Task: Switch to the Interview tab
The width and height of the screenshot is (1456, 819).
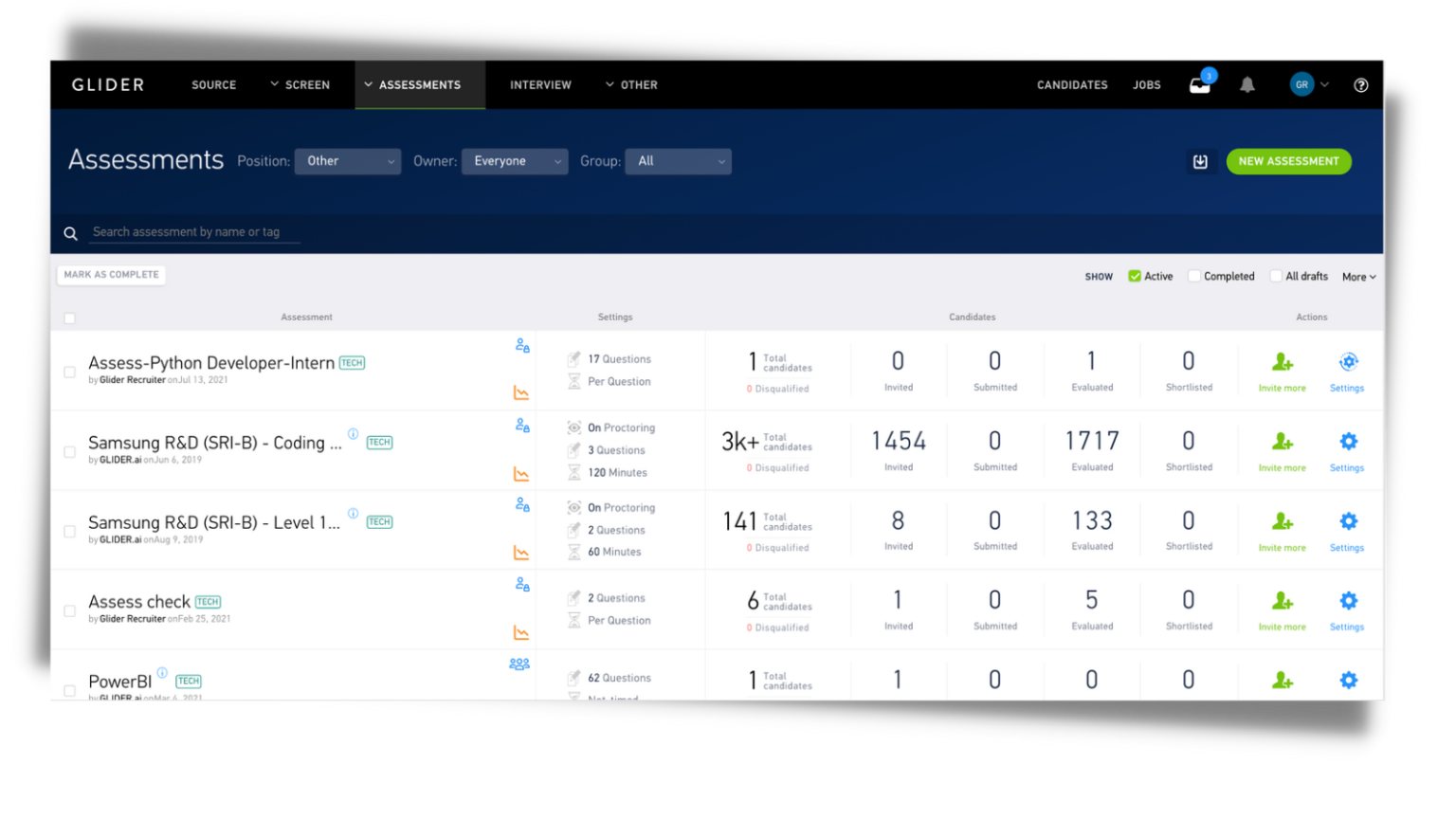Action: click(x=540, y=84)
